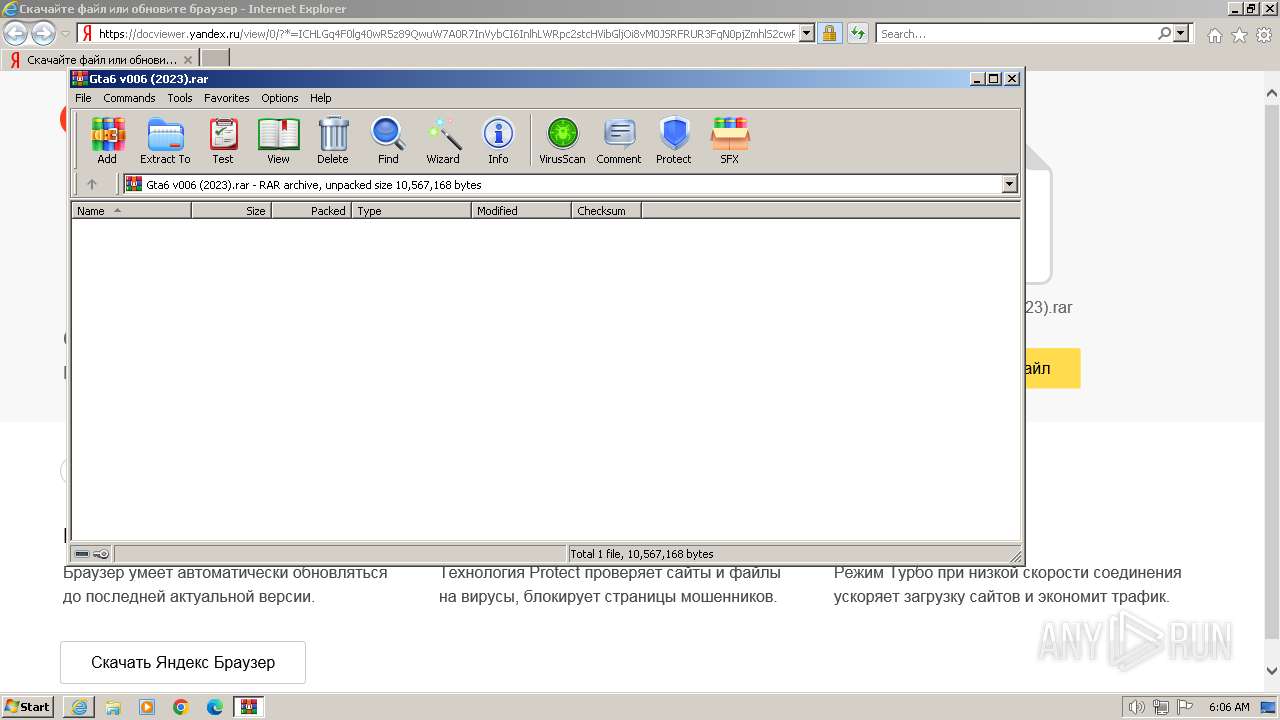Viewport: 1280px width, 720px height.
Task: Click the security lock icon in address bar
Action: [830, 33]
